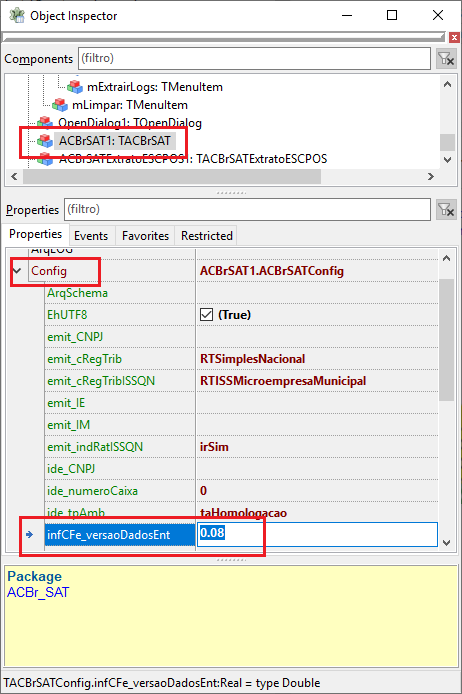This screenshot has width=462, height=694.
Task: Click the 0.08 value edit field
Action: click(x=317, y=534)
